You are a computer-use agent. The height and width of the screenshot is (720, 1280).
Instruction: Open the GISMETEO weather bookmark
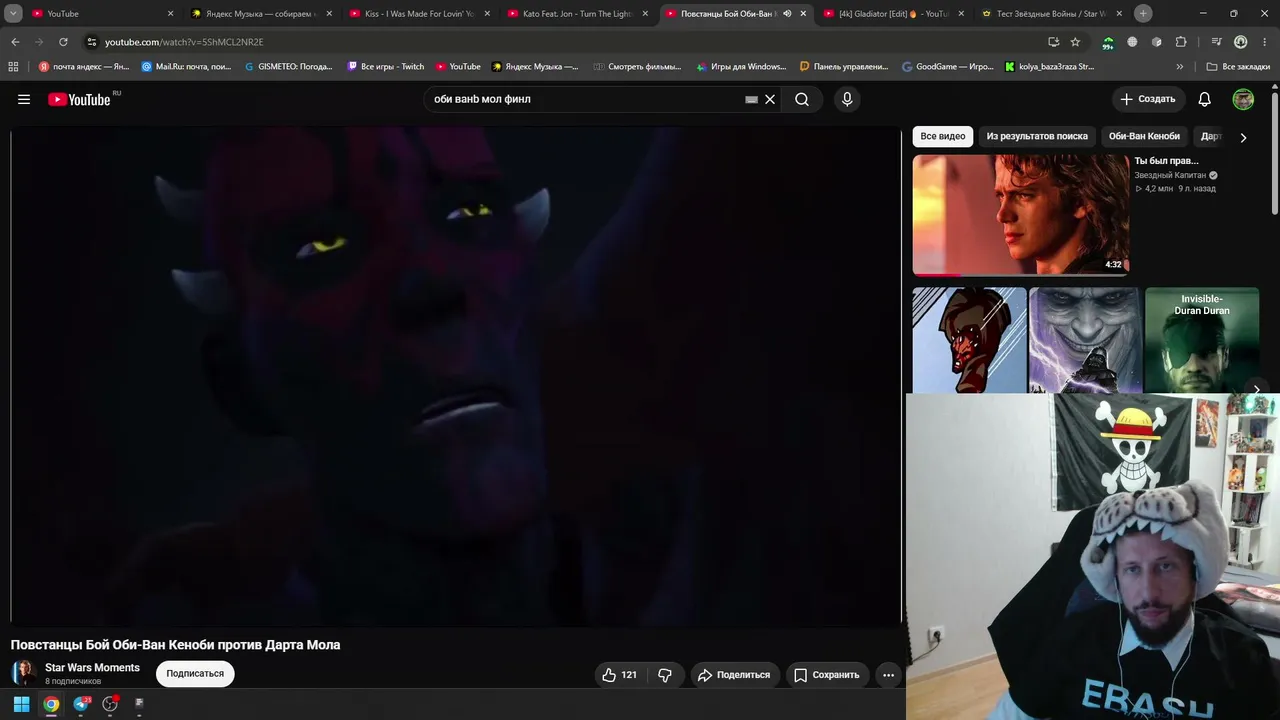point(288,67)
